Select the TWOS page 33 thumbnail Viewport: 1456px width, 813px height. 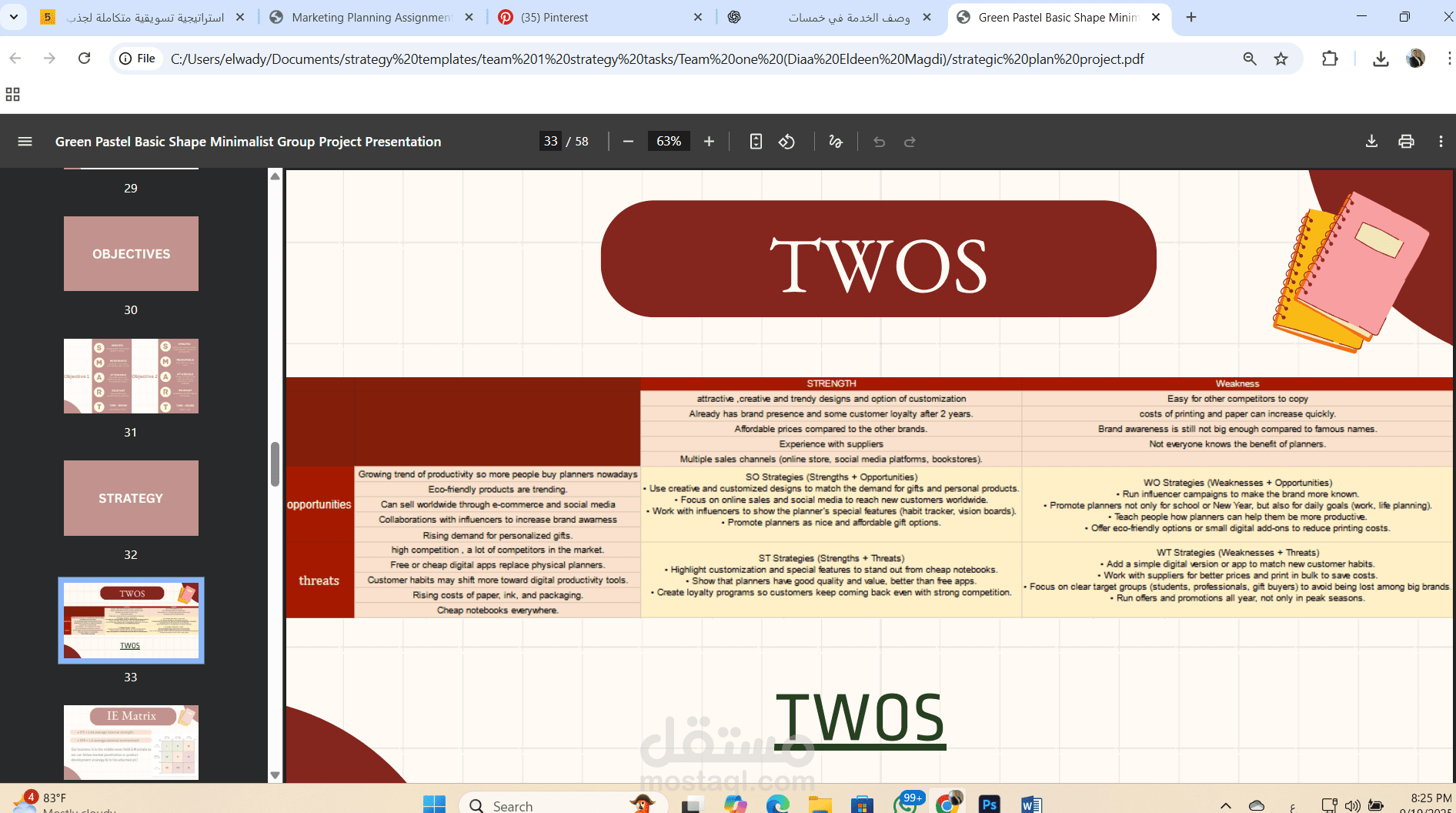tap(131, 621)
